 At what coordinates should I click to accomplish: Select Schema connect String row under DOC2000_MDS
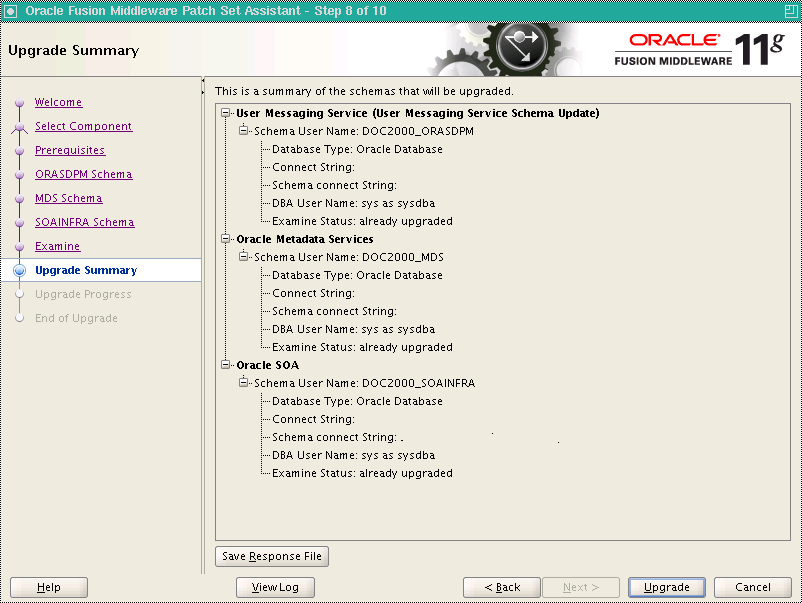pyautogui.click(x=334, y=311)
